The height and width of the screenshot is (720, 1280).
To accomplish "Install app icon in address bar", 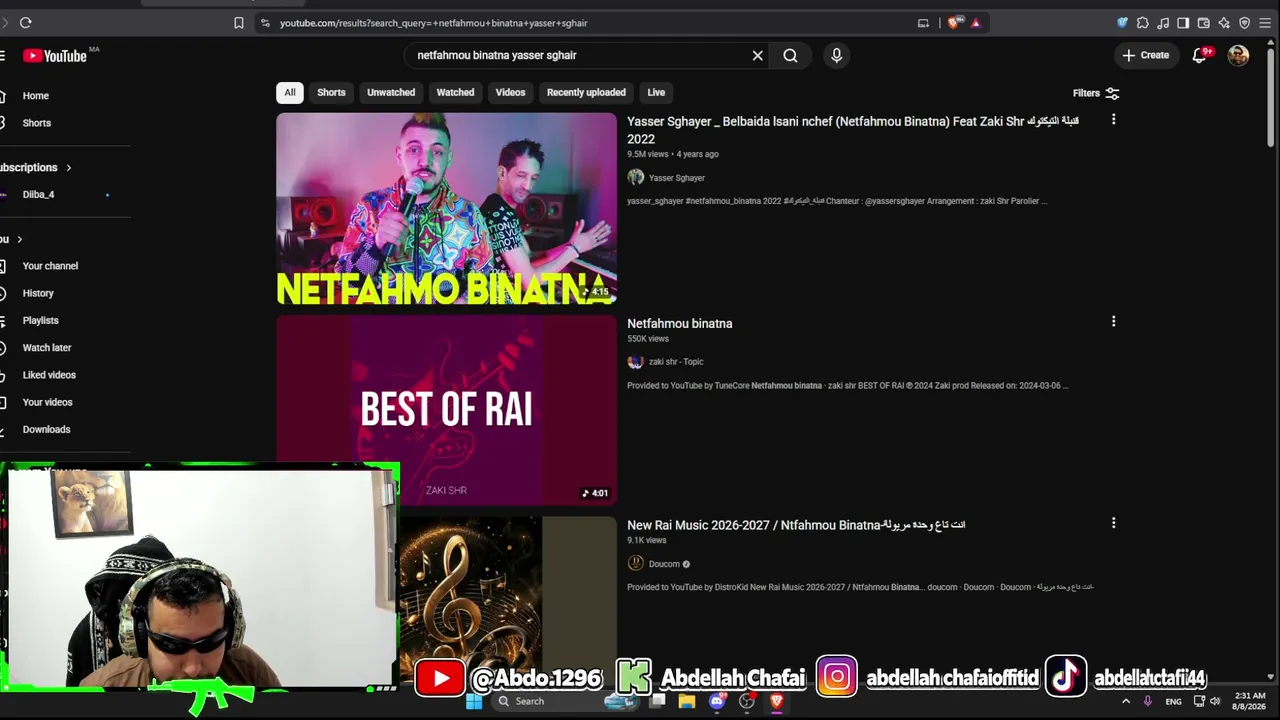I will [x=923, y=23].
